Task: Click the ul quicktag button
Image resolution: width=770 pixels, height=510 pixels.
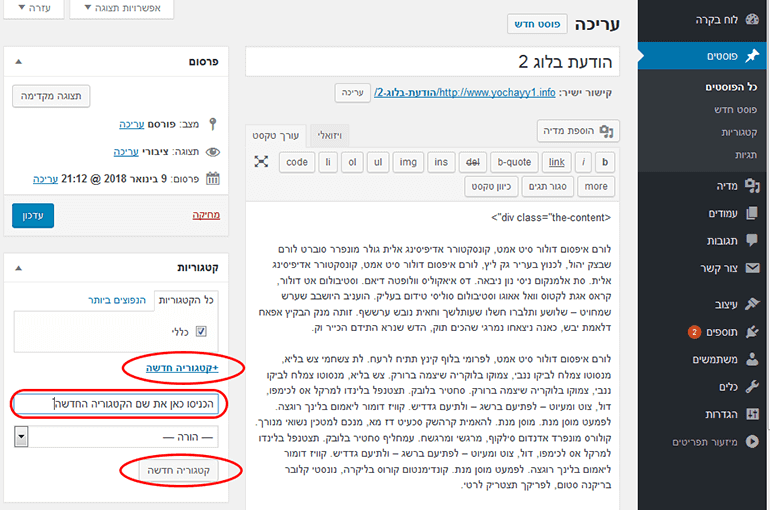Action: (x=378, y=162)
